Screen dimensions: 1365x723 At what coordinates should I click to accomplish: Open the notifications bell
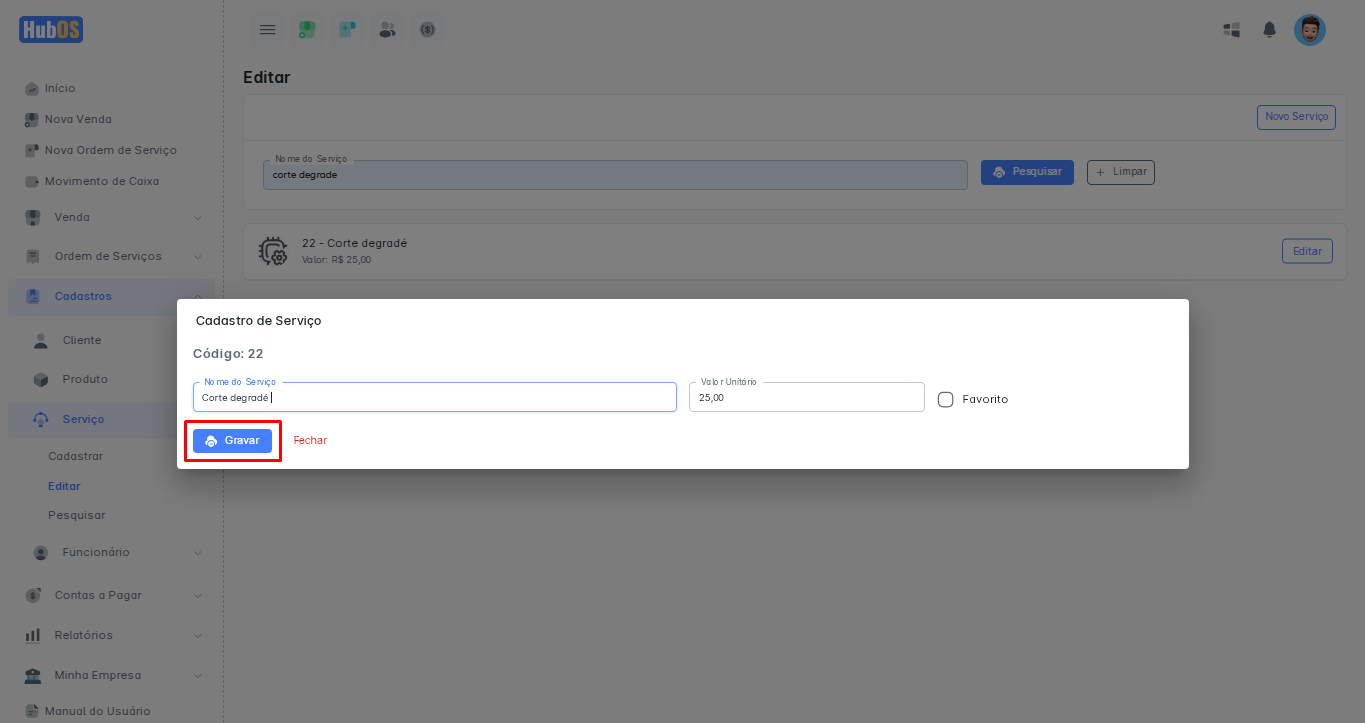point(1269,30)
